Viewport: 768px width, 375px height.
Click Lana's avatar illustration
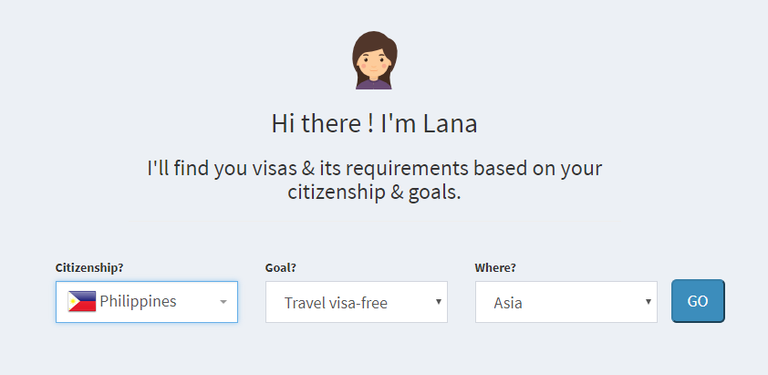pyautogui.click(x=374, y=60)
